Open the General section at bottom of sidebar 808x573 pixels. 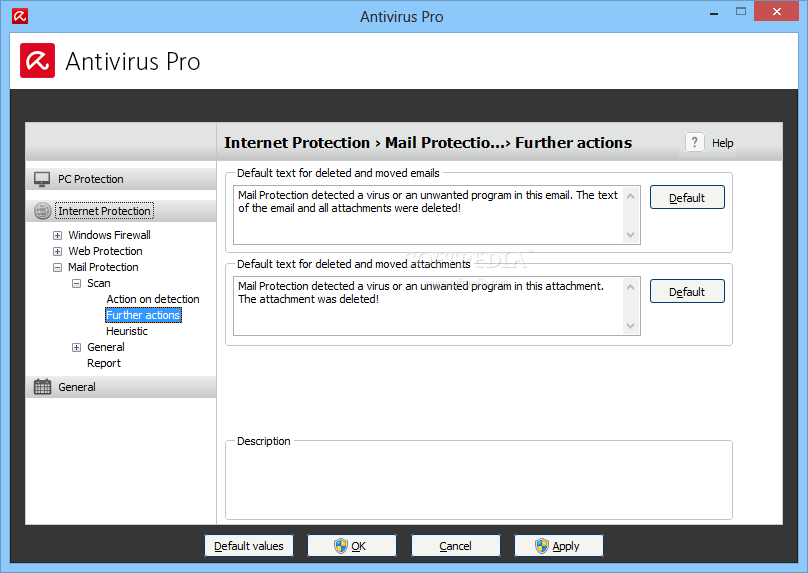pos(121,386)
